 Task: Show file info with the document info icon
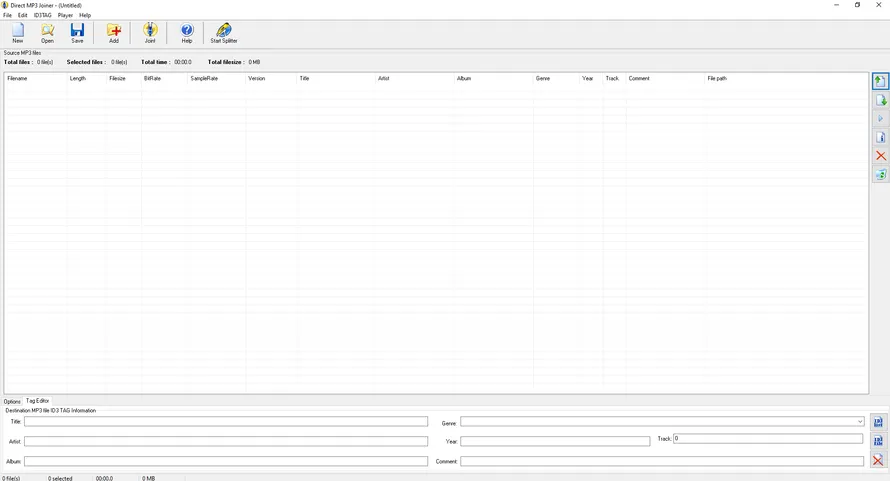880,137
